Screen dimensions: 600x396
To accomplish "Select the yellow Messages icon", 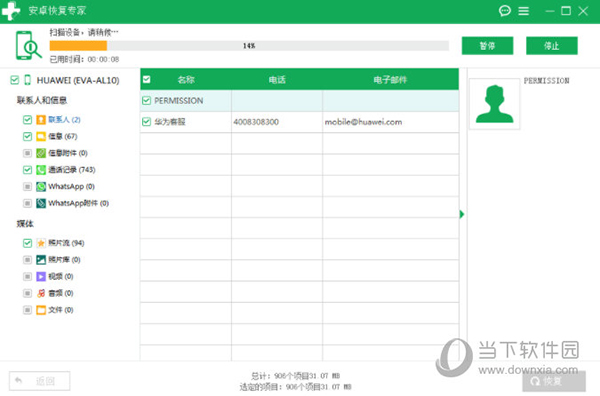I will pos(41,137).
